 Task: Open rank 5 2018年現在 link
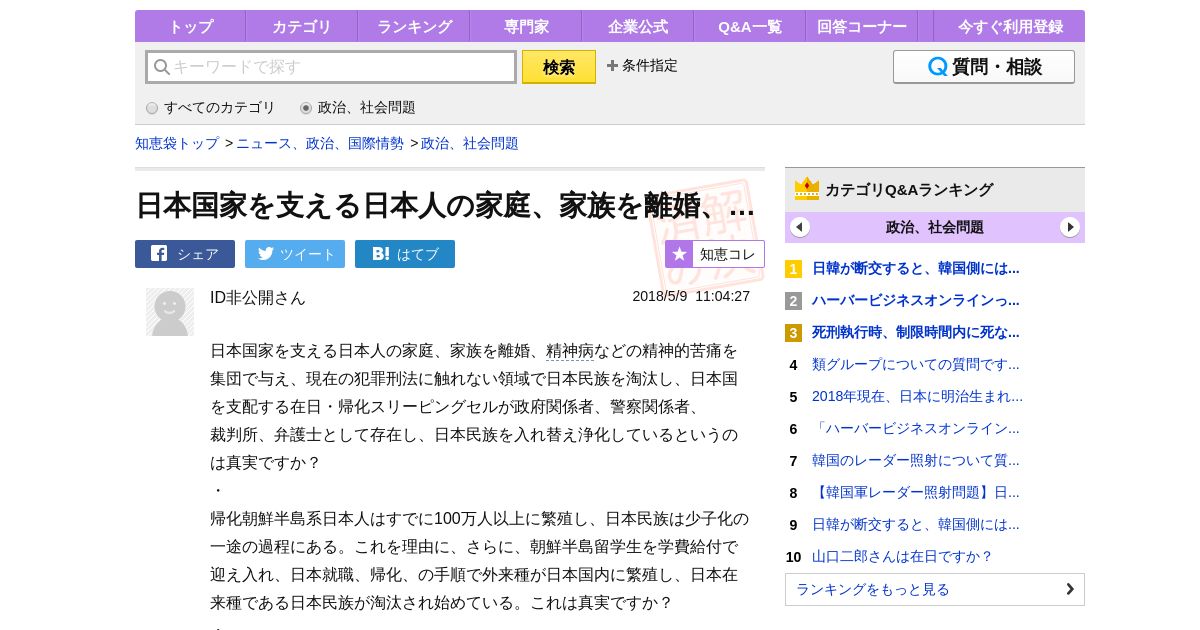(917, 396)
